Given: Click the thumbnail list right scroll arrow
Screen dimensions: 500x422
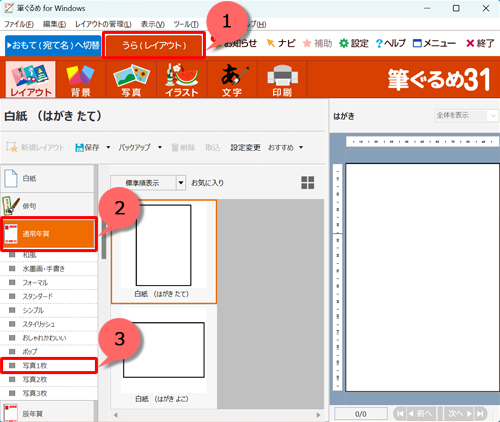Looking at the screenshot, I should pyautogui.click(x=318, y=415).
